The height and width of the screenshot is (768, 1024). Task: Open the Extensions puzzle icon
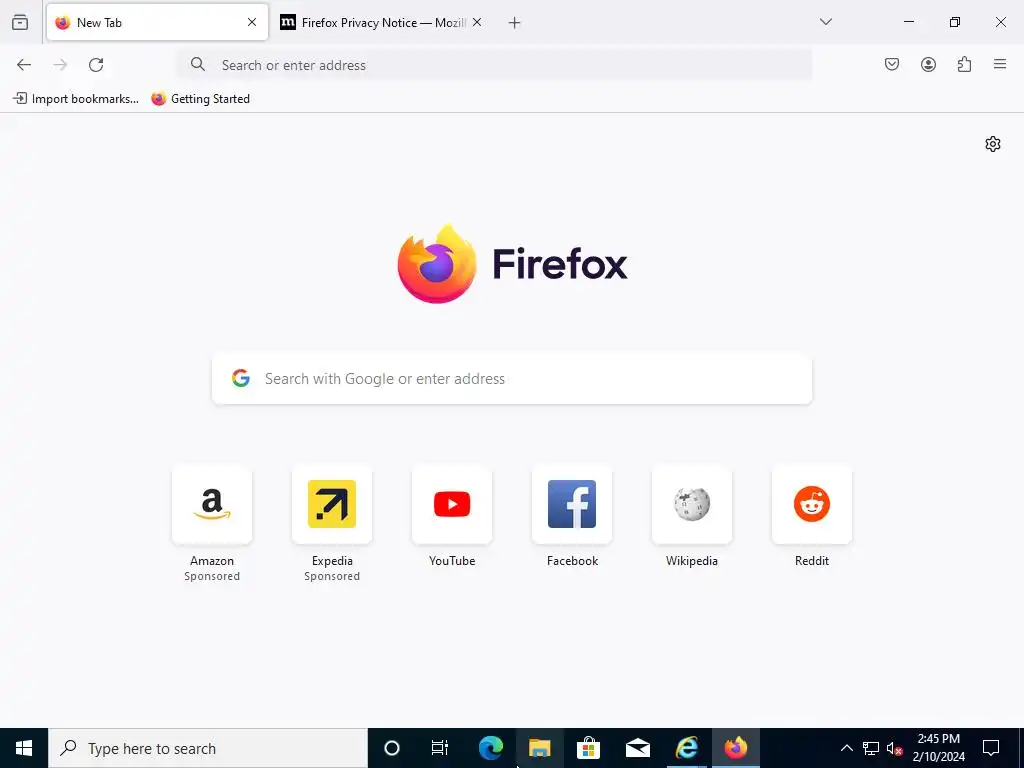(964, 64)
